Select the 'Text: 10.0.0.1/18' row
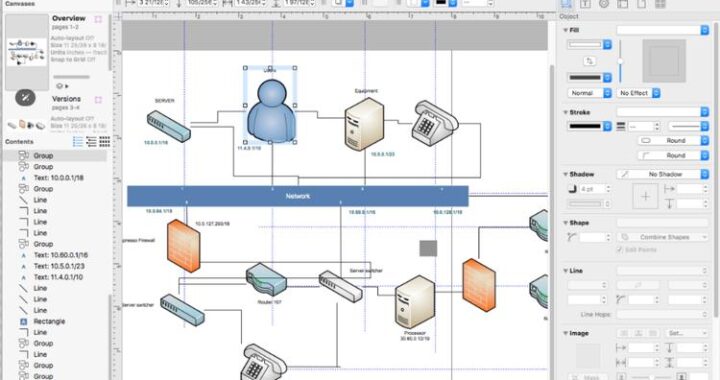The width and height of the screenshot is (720, 380). (56, 178)
